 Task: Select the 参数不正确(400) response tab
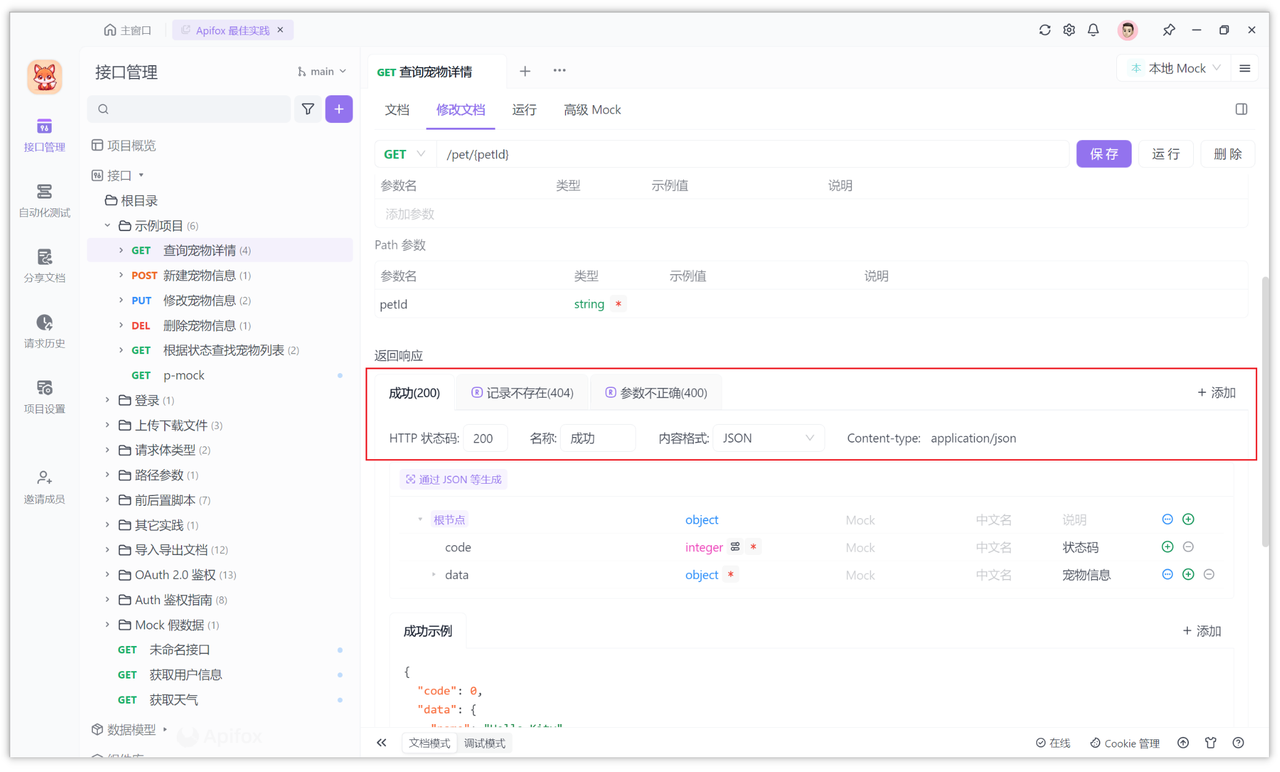[x=656, y=393]
